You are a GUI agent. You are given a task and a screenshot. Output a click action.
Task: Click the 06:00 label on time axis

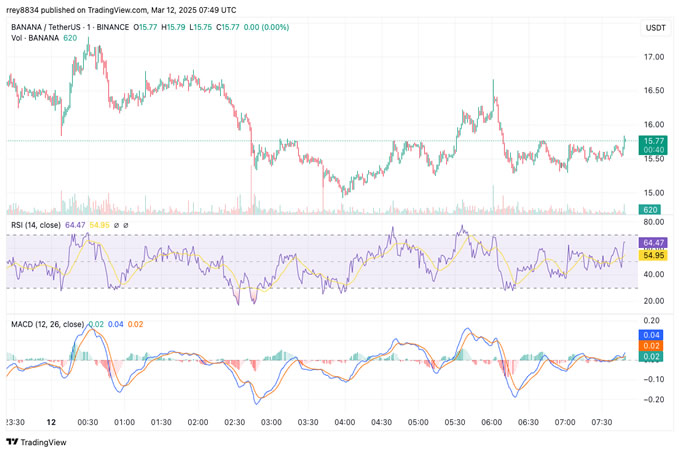491,423
